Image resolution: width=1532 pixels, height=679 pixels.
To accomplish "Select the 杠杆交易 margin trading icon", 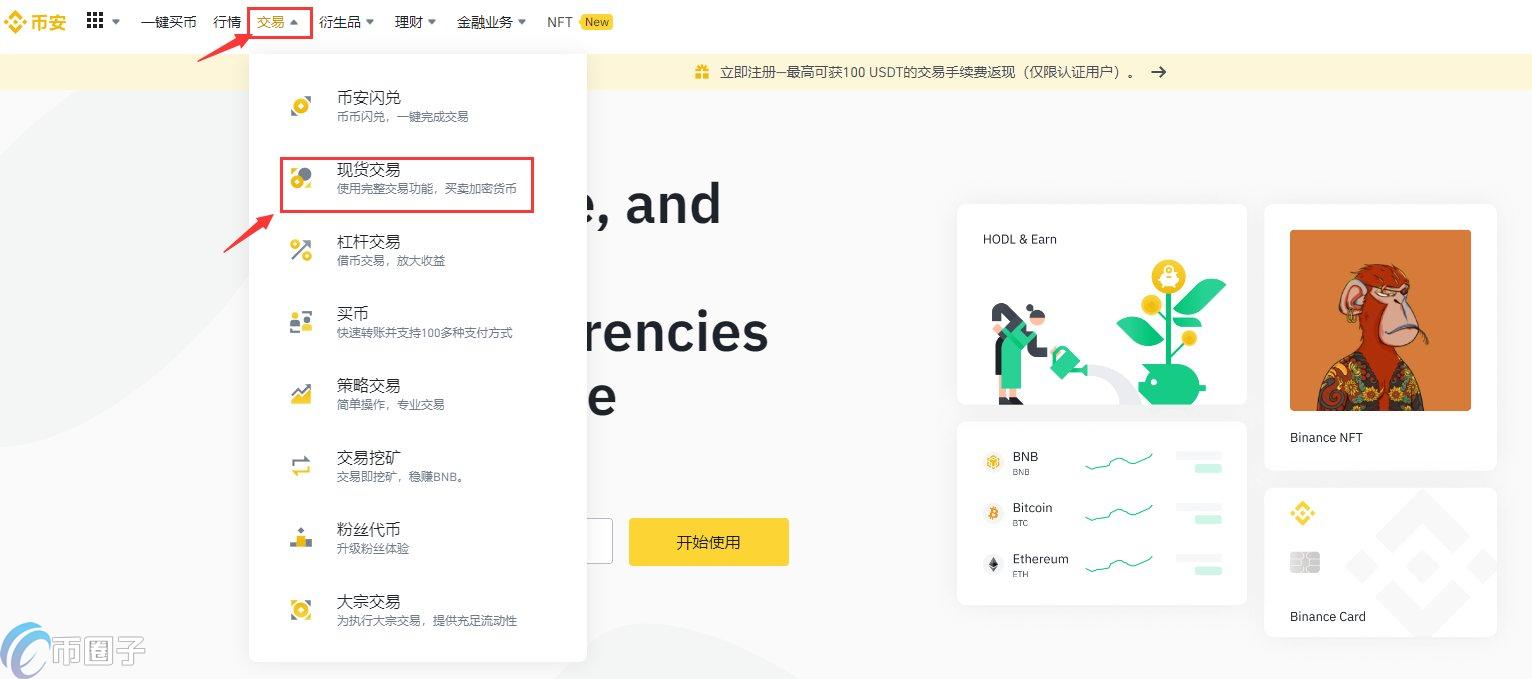I will point(301,249).
